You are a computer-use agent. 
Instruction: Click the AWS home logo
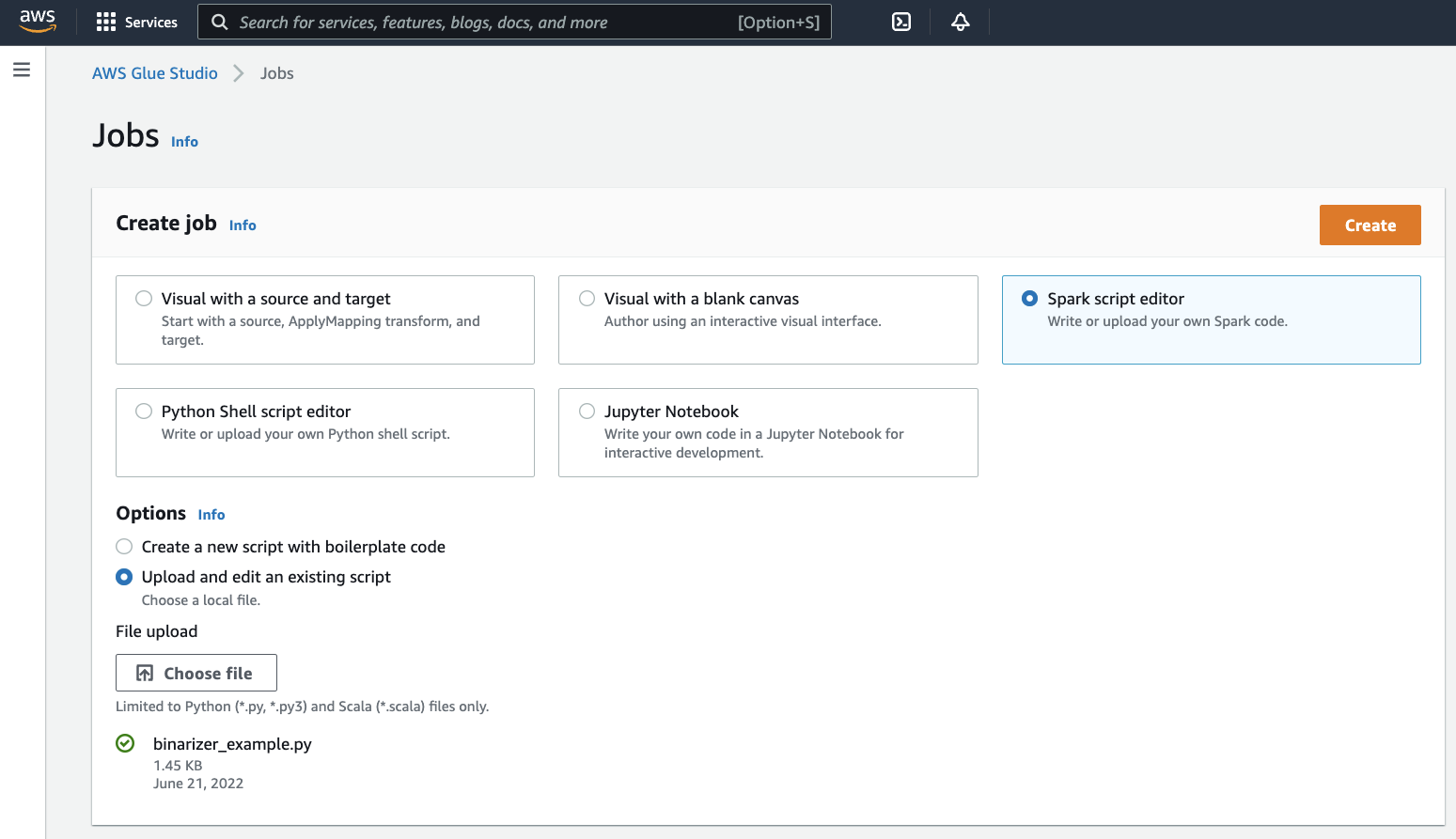(37, 21)
